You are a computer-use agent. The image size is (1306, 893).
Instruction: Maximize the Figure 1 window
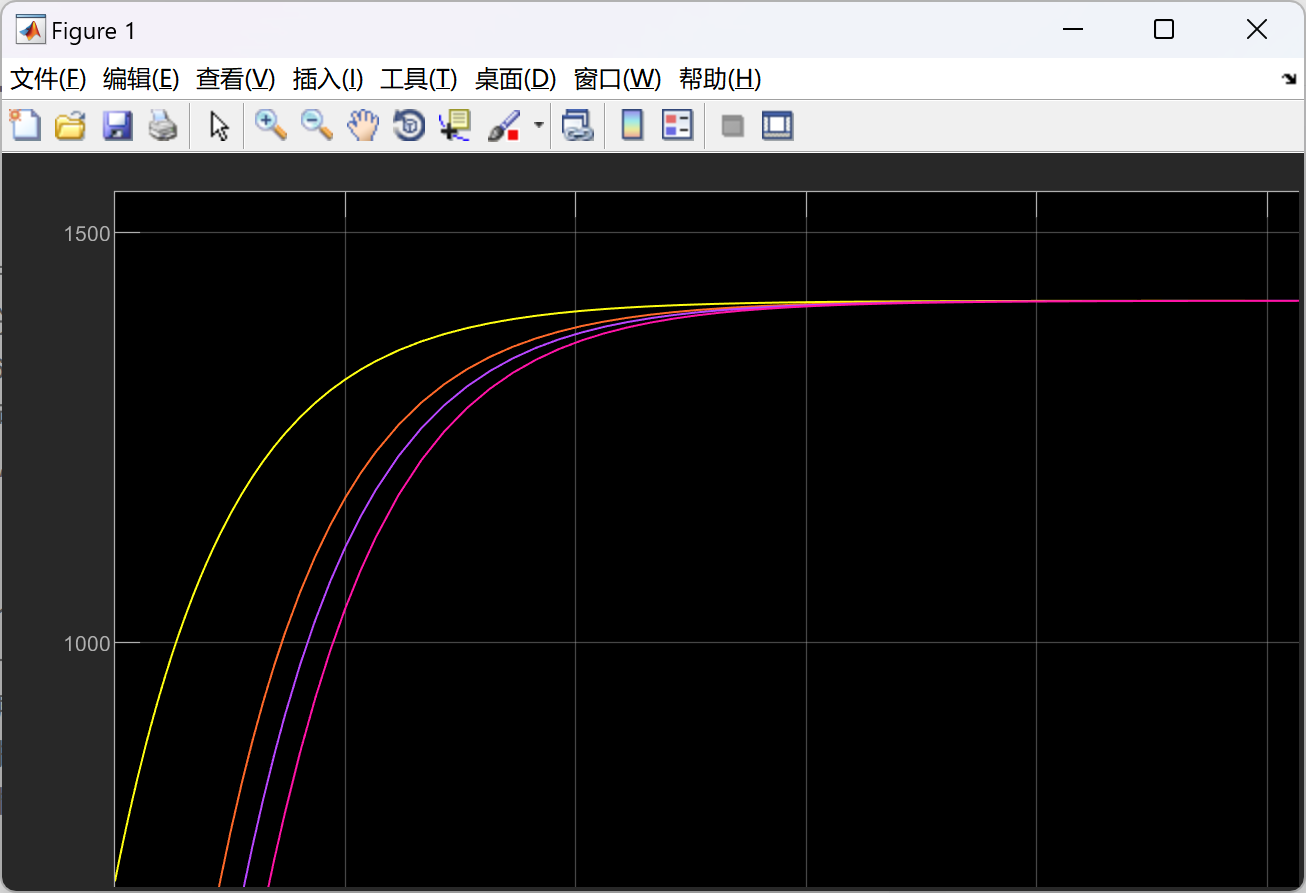pyautogui.click(x=1164, y=30)
